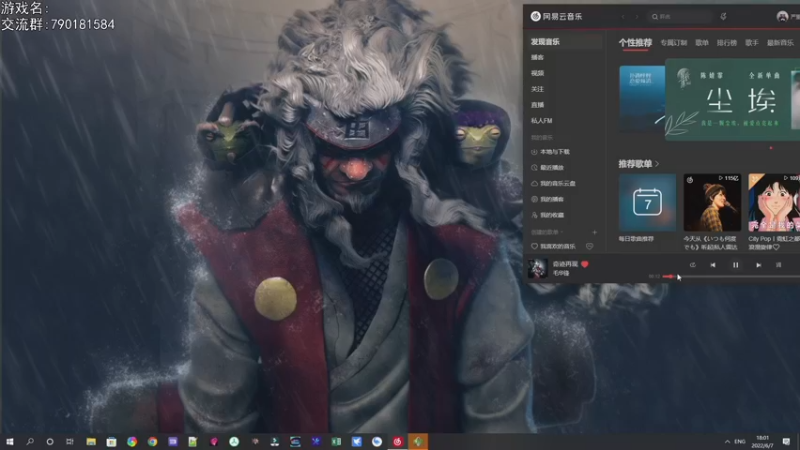Image resolution: width=800 pixels, height=450 pixels.
Task: Click the City Pop playlist title text
Action: click(x=773, y=242)
